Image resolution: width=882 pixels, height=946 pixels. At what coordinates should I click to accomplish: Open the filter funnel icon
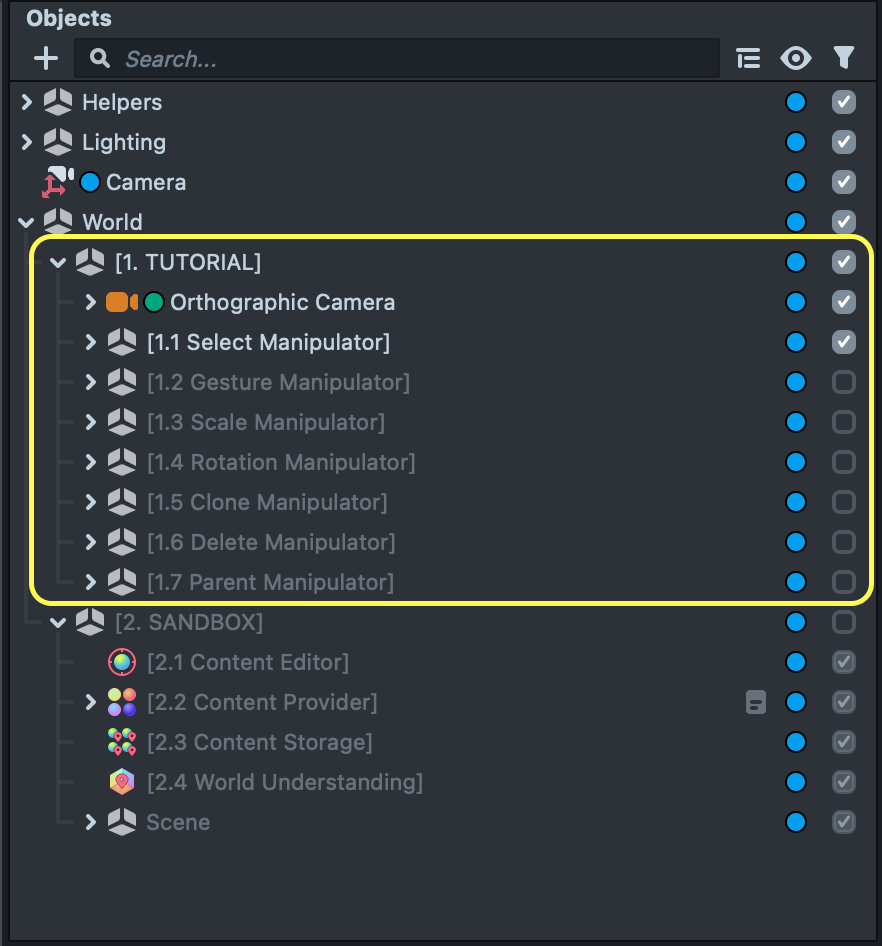coord(844,59)
